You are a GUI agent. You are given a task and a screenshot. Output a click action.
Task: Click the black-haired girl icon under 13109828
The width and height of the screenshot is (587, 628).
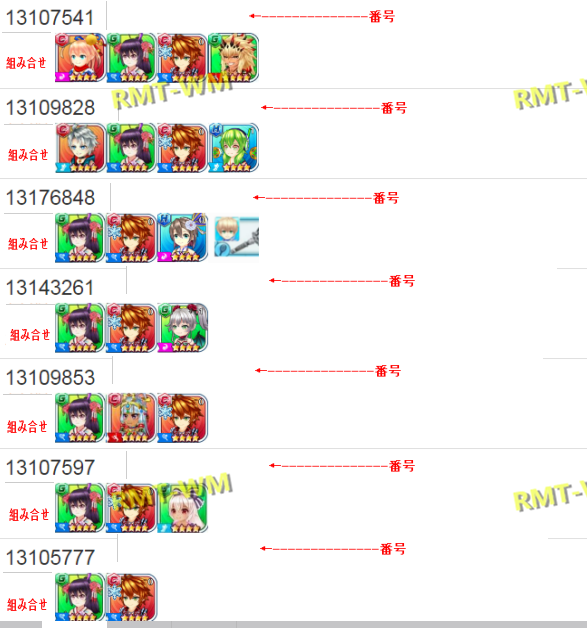pyautogui.click(x=131, y=148)
